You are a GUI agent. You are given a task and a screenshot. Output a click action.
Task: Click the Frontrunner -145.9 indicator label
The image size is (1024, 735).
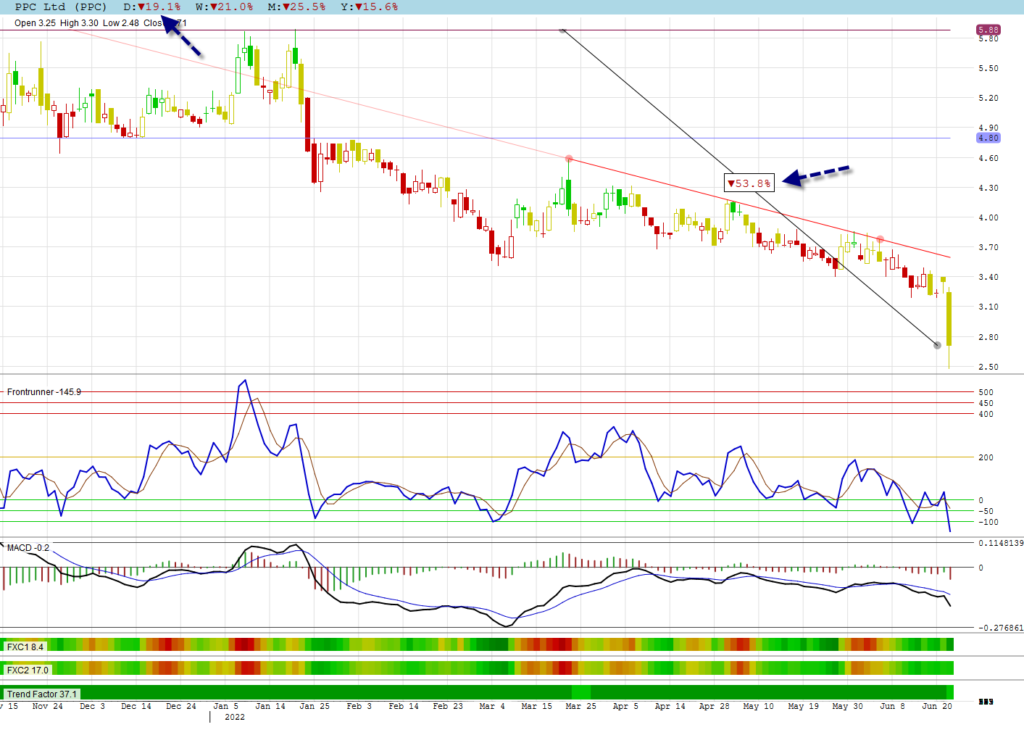(x=44, y=392)
